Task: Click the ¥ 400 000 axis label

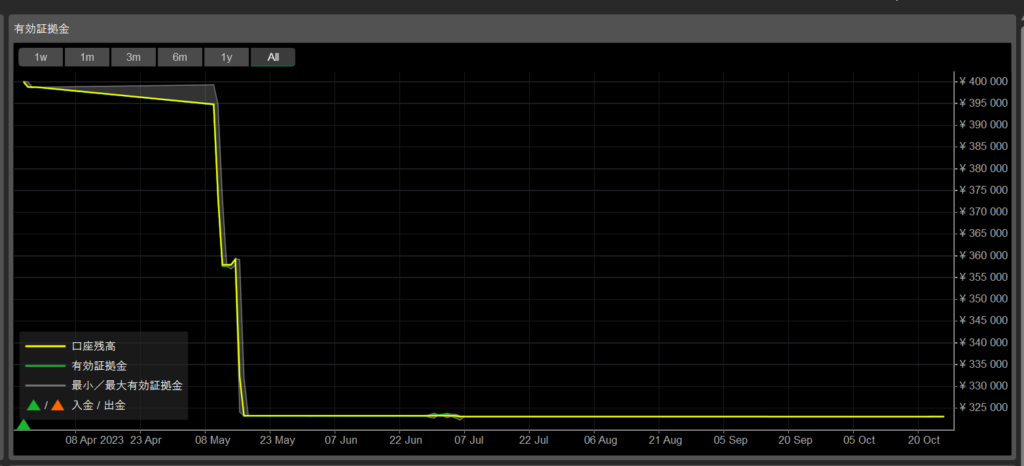Action: 986,81
